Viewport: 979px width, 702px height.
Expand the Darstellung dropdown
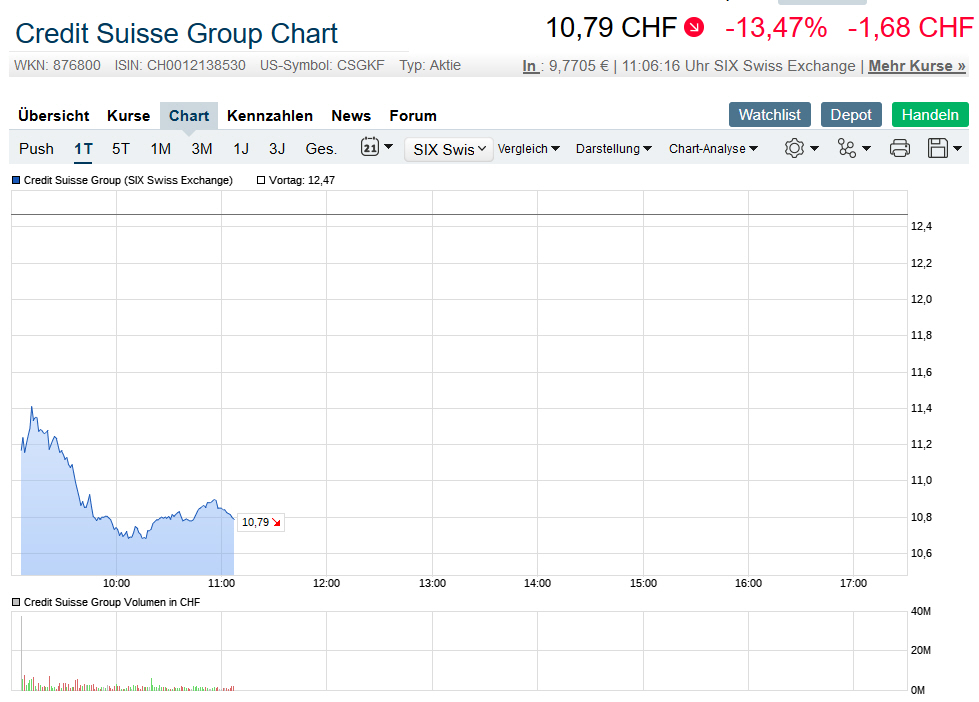click(613, 149)
